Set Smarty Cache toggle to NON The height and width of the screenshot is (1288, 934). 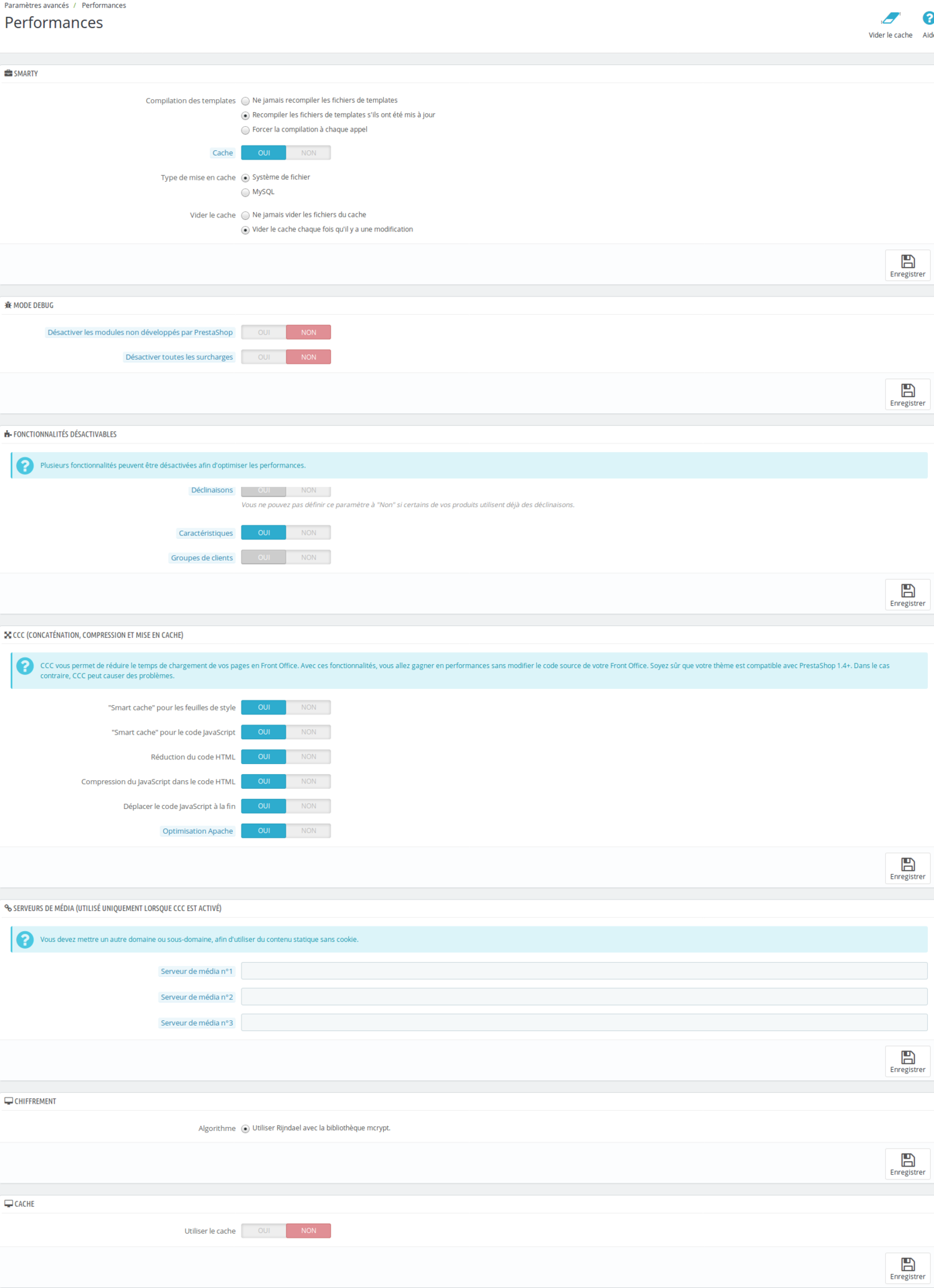pyautogui.click(x=309, y=153)
